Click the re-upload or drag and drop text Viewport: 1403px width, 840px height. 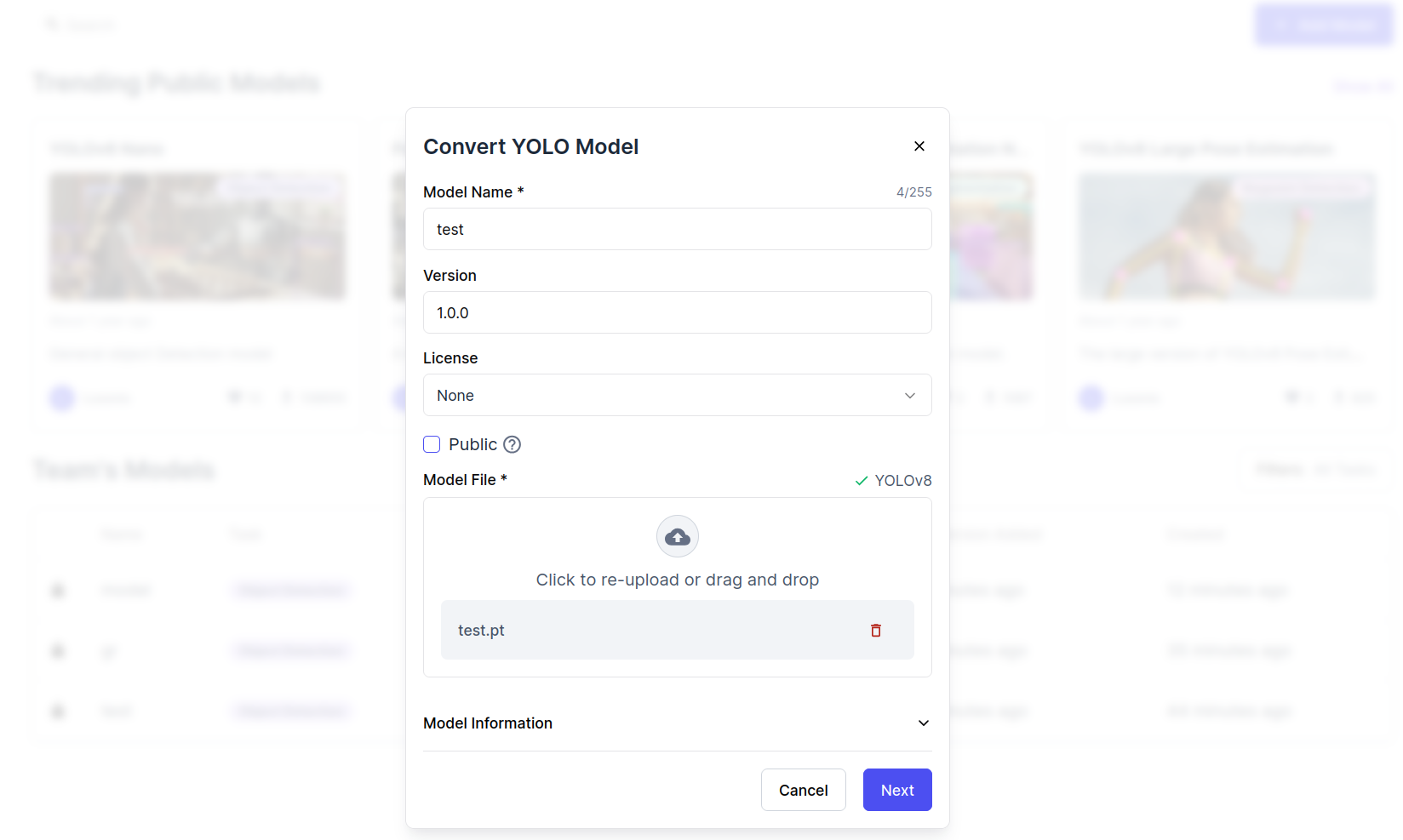677,580
